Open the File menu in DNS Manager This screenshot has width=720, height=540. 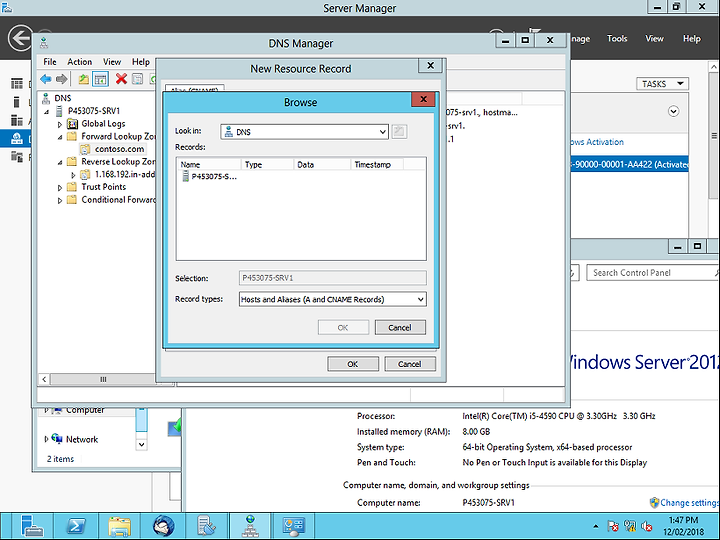50,62
